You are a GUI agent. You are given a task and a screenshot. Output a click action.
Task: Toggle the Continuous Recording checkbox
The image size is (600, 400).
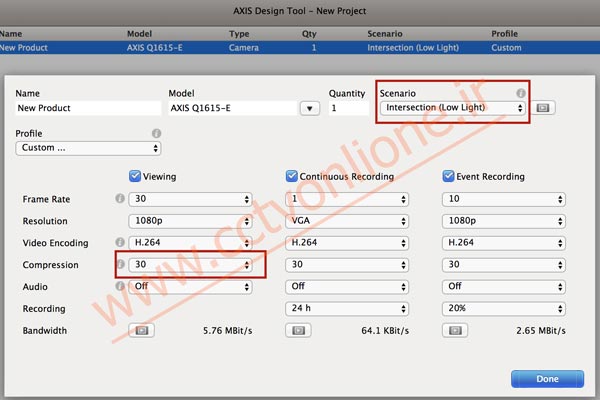coord(292,176)
